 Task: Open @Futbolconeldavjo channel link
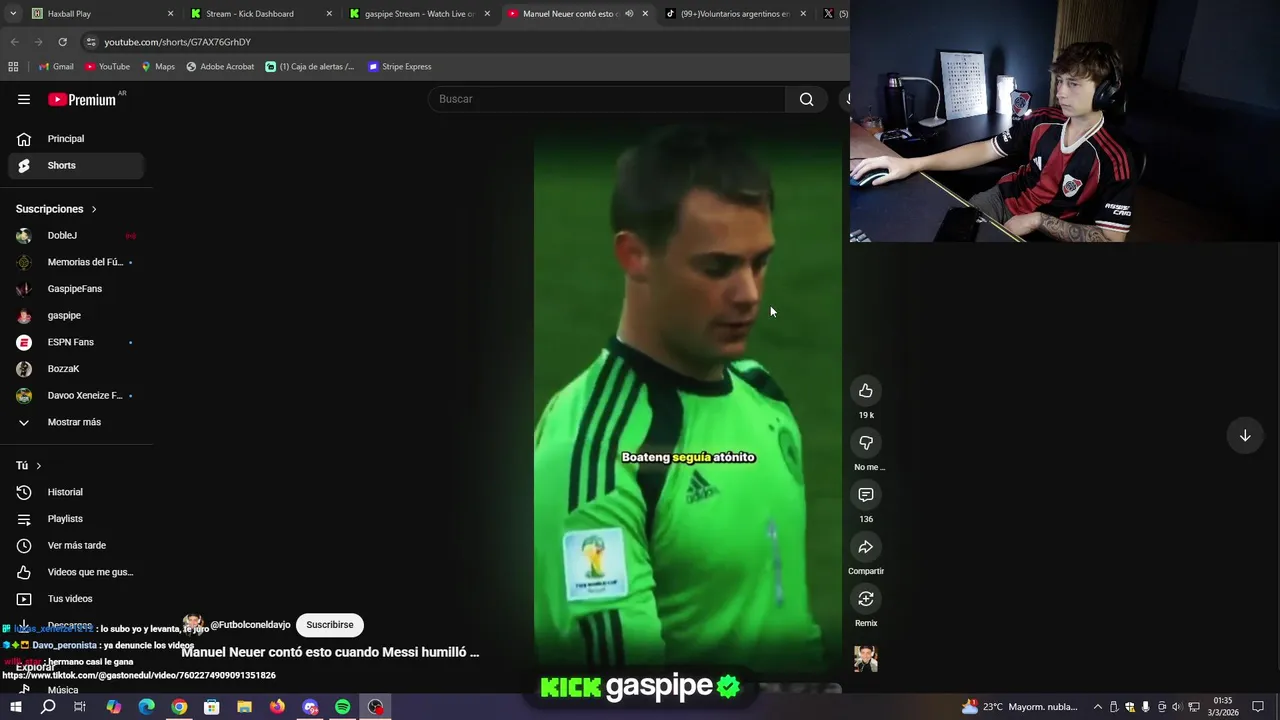pos(250,625)
